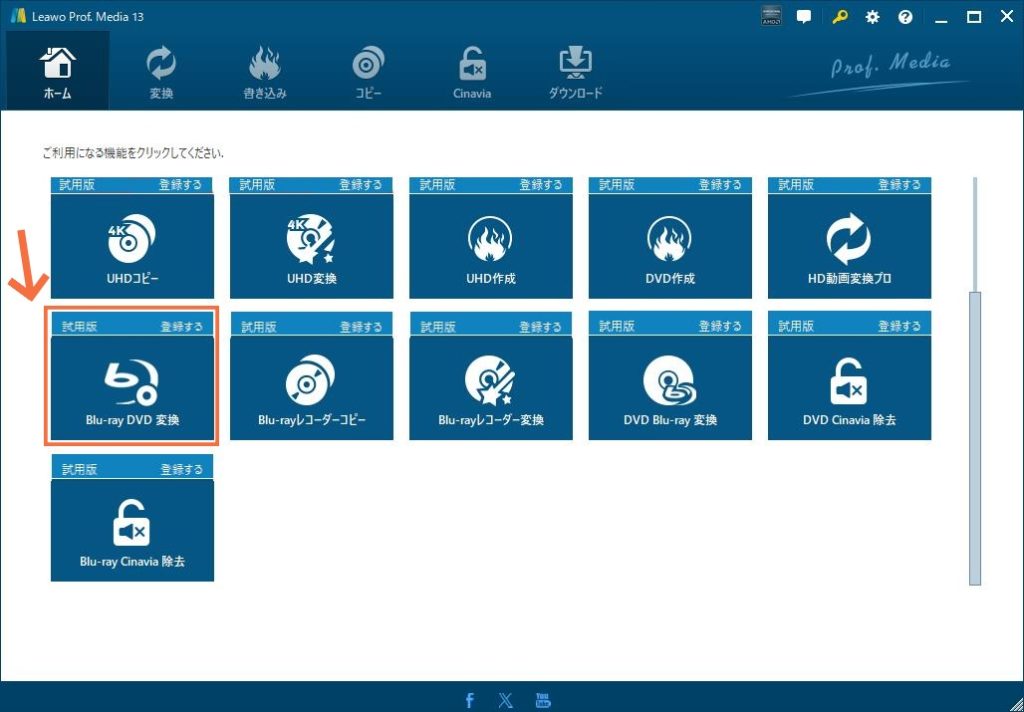Click the AMD GPU acceleration icon
The image size is (1024, 712).
772,17
